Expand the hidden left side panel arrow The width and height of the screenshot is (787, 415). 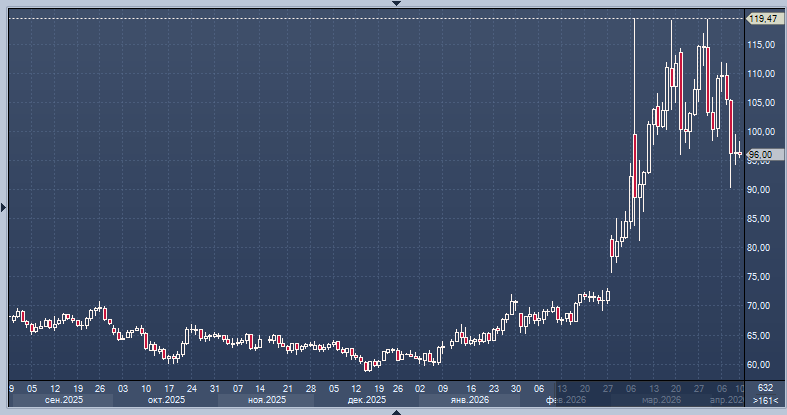(4, 208)
